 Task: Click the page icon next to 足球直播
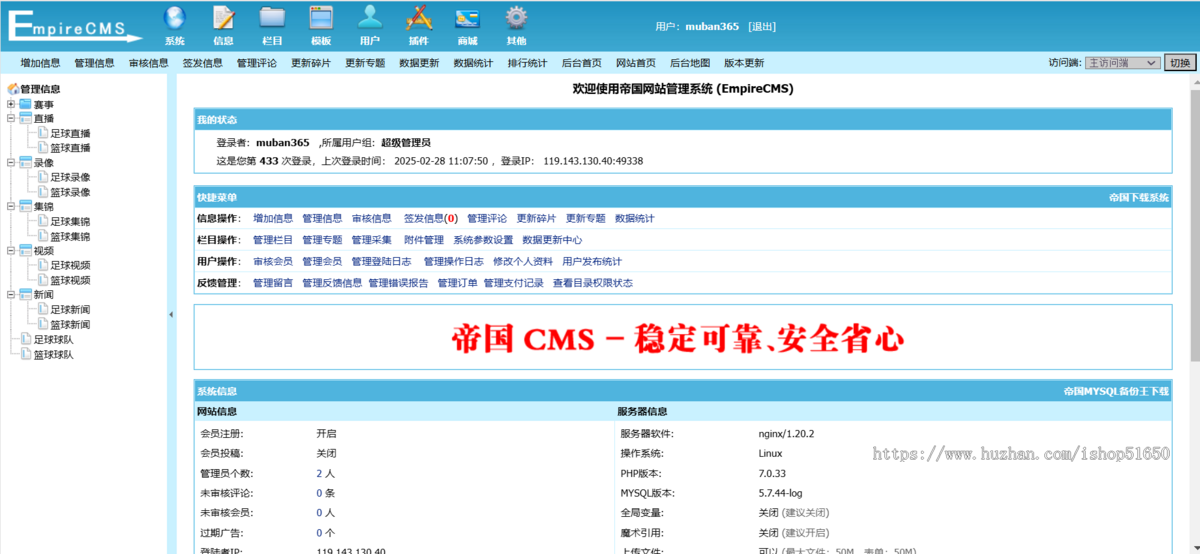(x=43, y=133)
